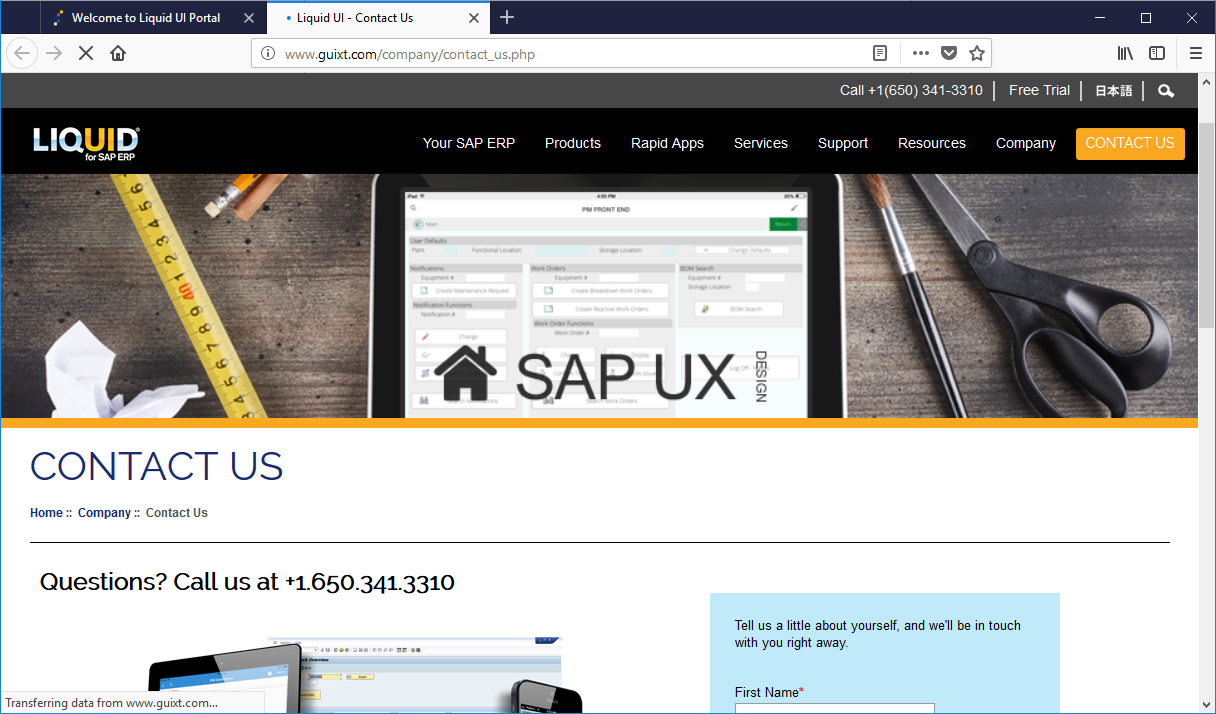Open the Rapid Apps menu

coord(667,143)
